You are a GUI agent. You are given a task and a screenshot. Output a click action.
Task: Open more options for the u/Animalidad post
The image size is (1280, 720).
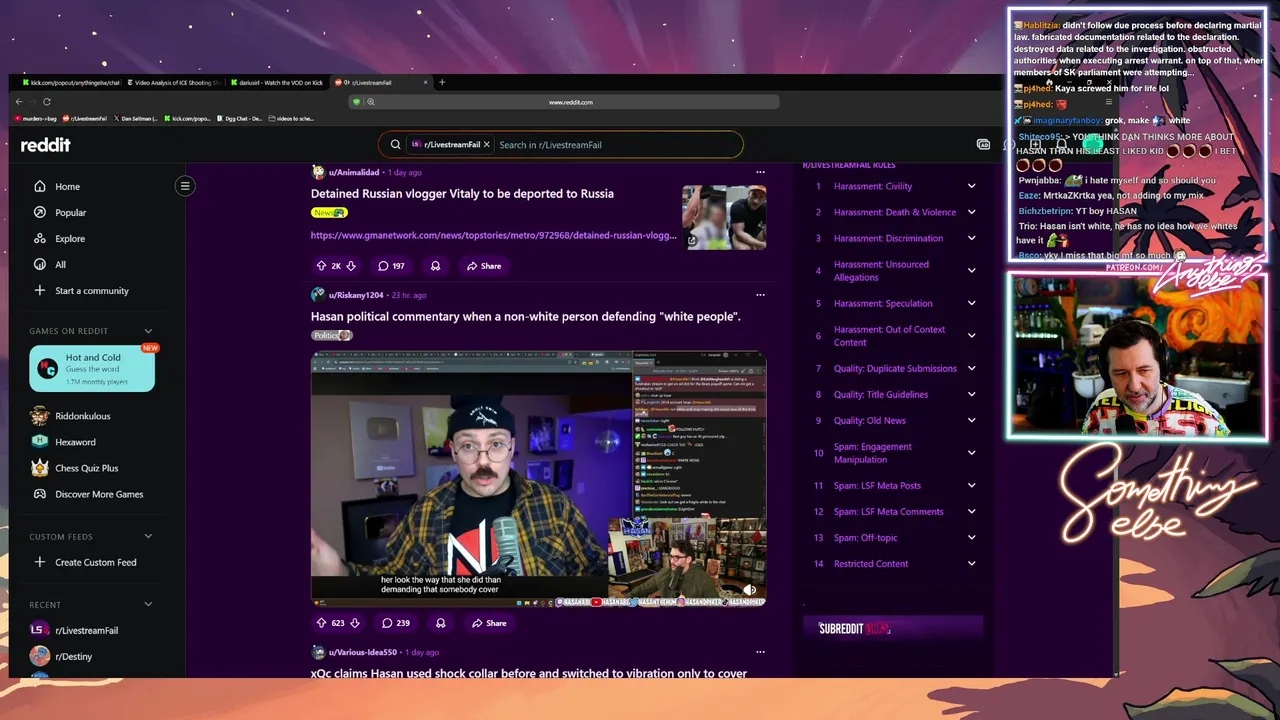pyautogui.click(x=760, y=172)
